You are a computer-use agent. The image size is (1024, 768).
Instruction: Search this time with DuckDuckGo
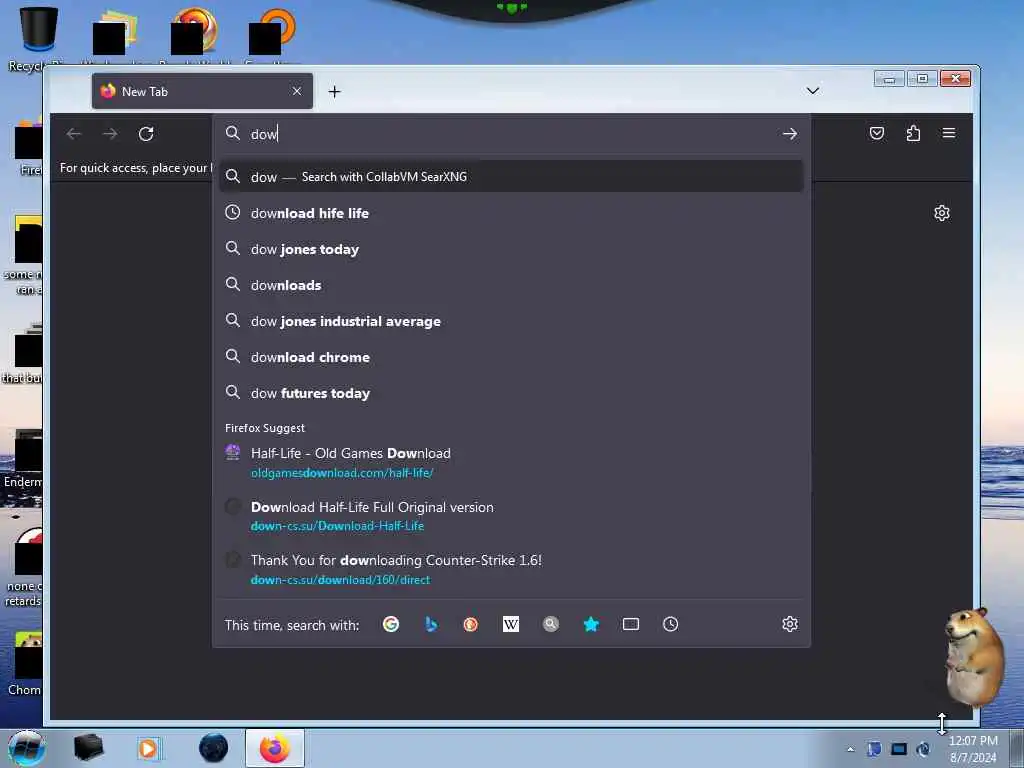click(x=470, y=624)
